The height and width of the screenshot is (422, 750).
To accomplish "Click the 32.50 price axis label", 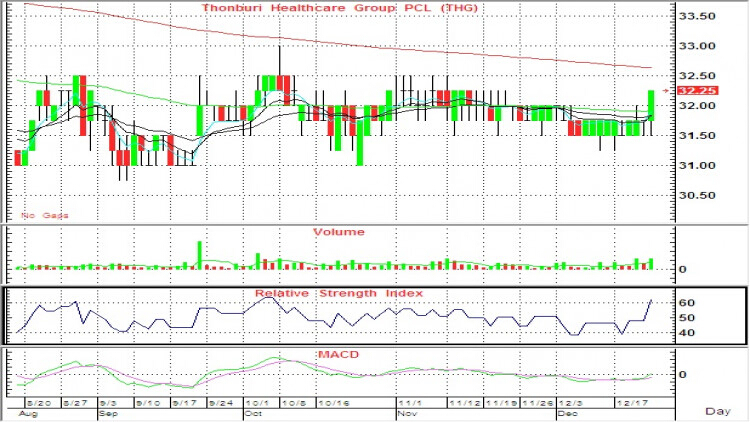I will point(697,76).
